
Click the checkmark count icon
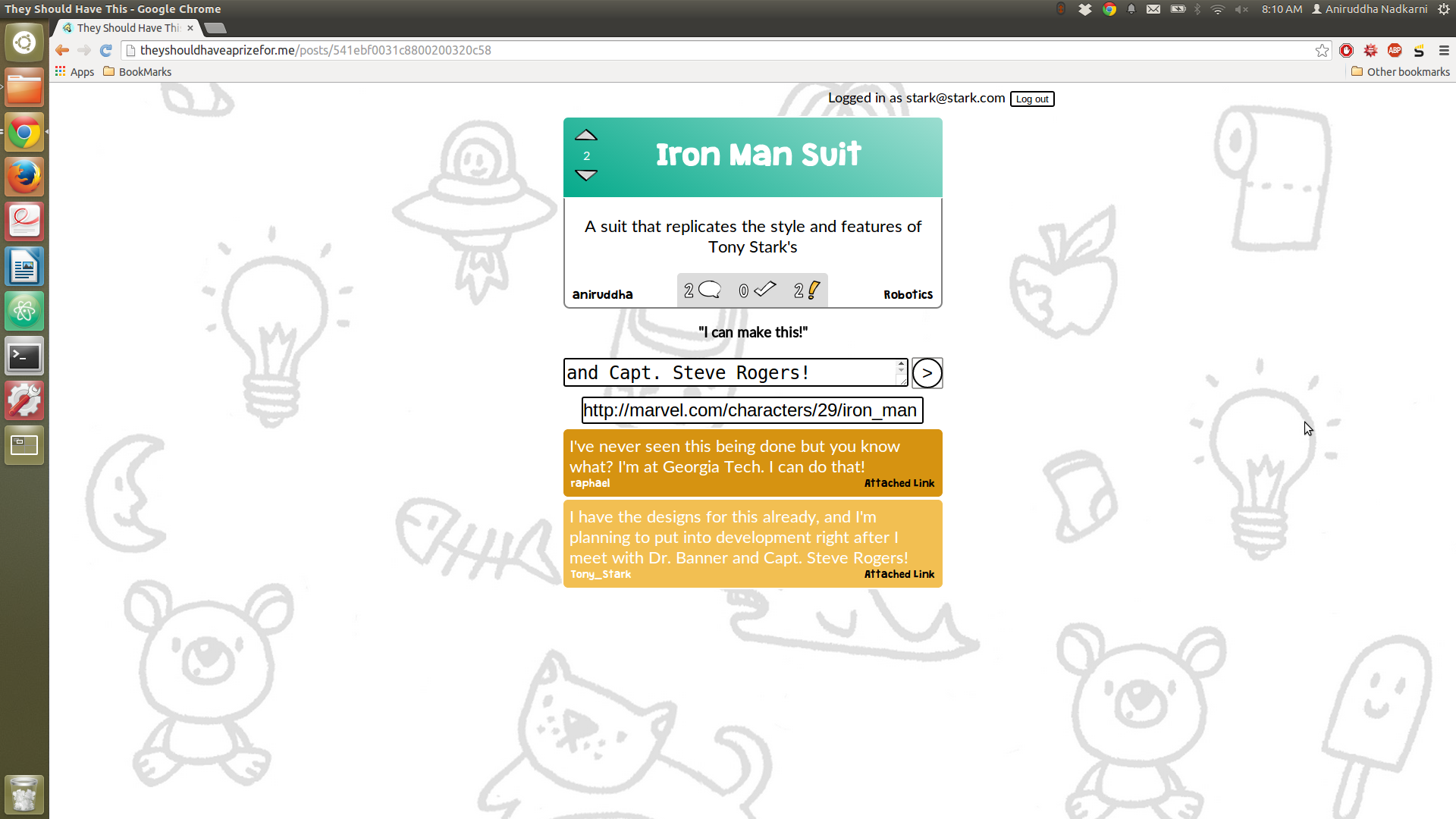click(764, 290)
